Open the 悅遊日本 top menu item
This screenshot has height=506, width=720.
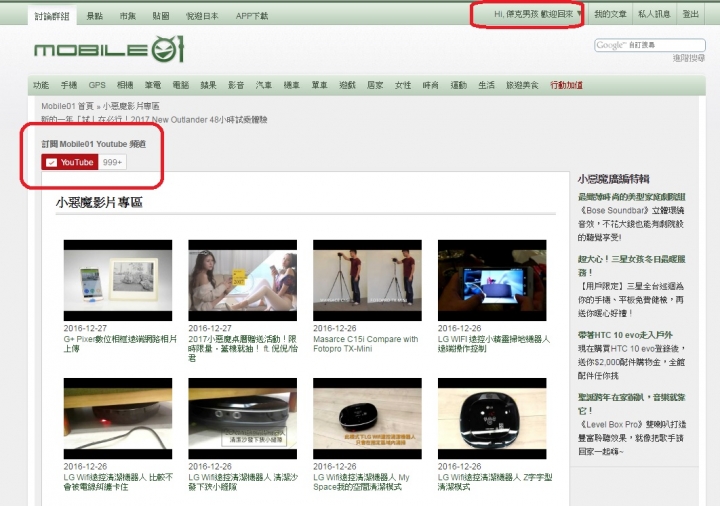tap(202, 16)
